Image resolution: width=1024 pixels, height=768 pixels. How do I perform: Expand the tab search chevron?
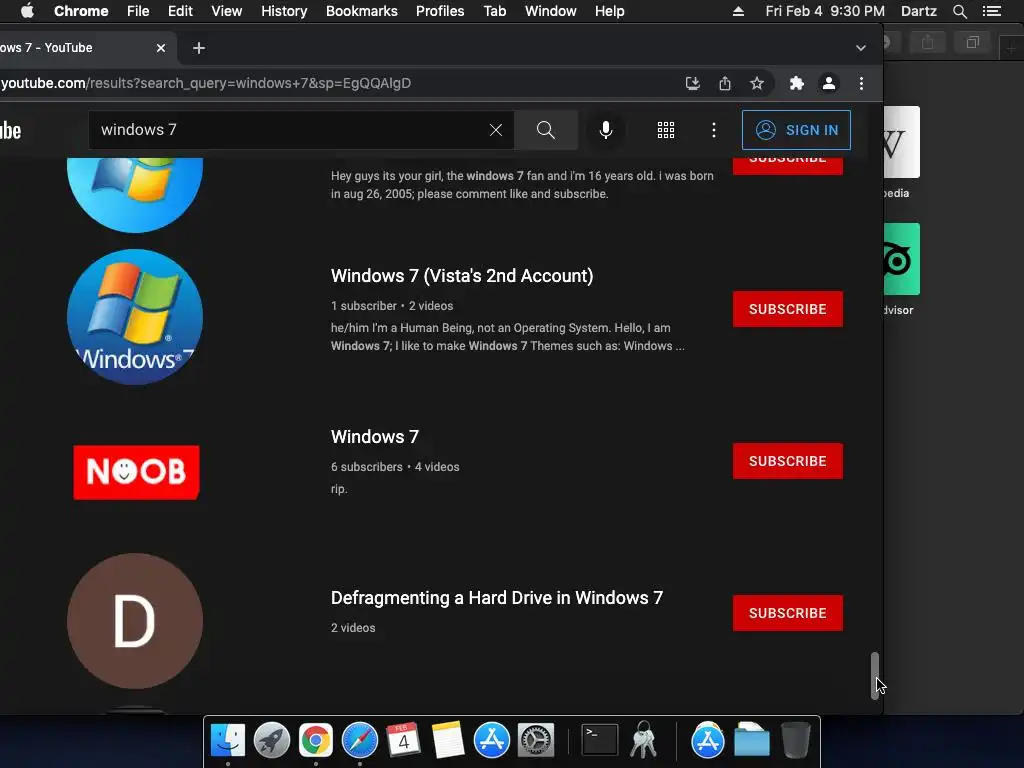[x=861, y=48]
